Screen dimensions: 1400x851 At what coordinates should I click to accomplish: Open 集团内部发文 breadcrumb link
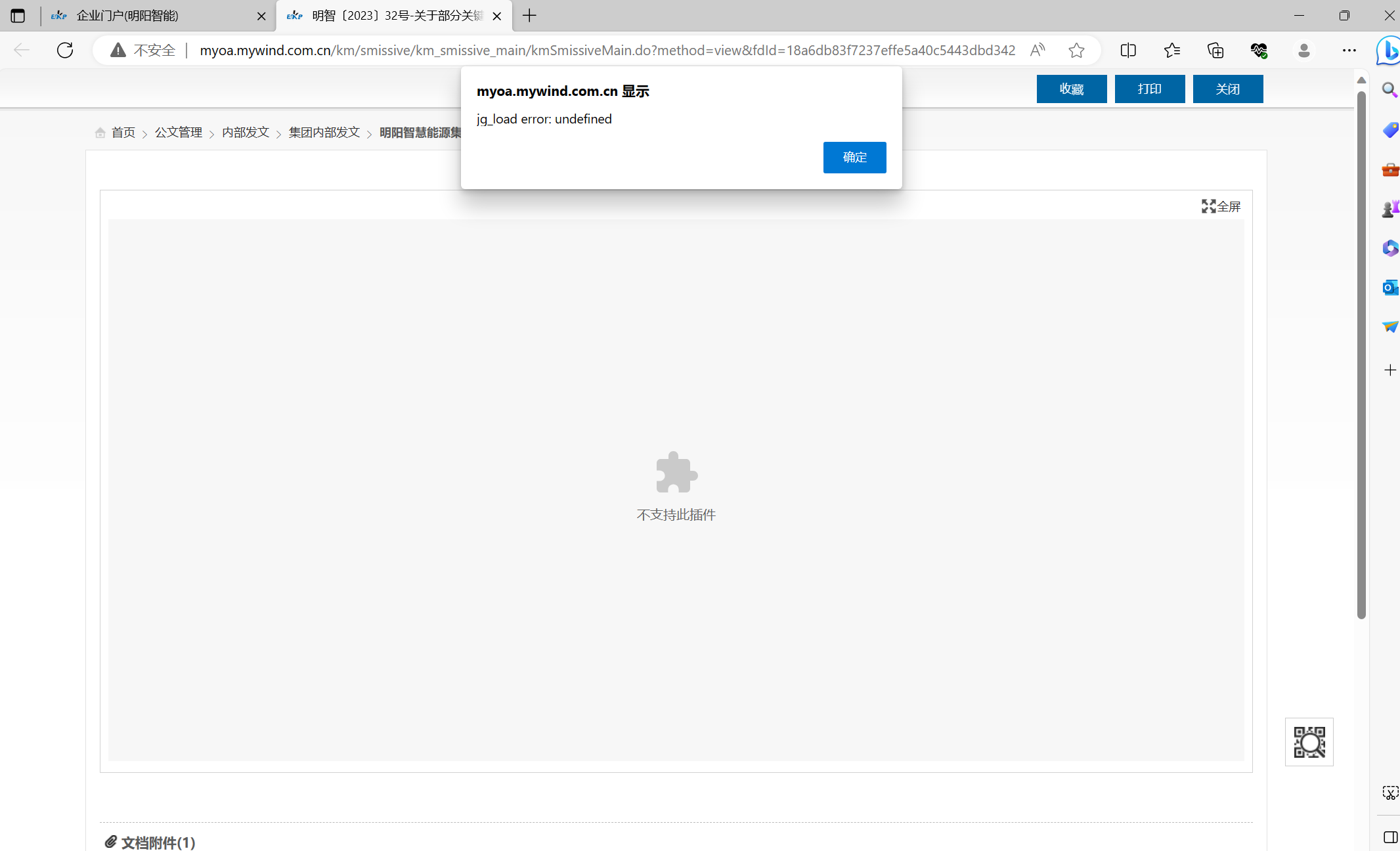pos(324,133)
